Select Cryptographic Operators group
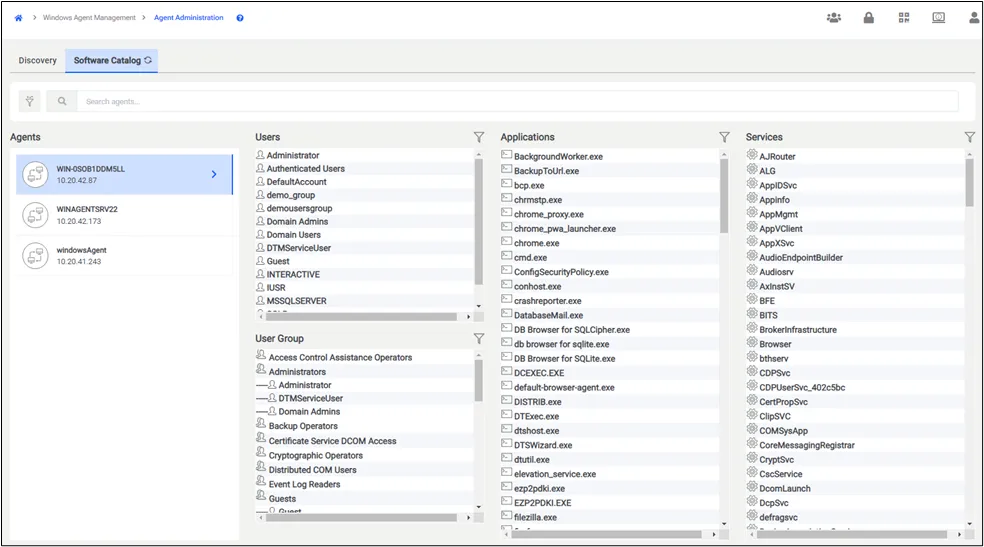 (316, 455)
